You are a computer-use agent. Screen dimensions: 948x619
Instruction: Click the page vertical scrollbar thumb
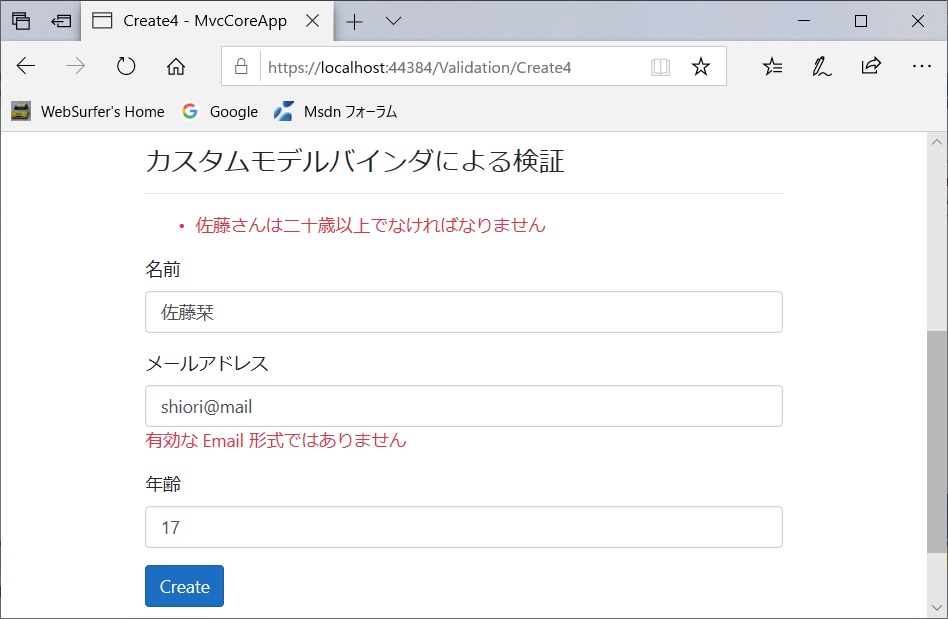(936, 440)
